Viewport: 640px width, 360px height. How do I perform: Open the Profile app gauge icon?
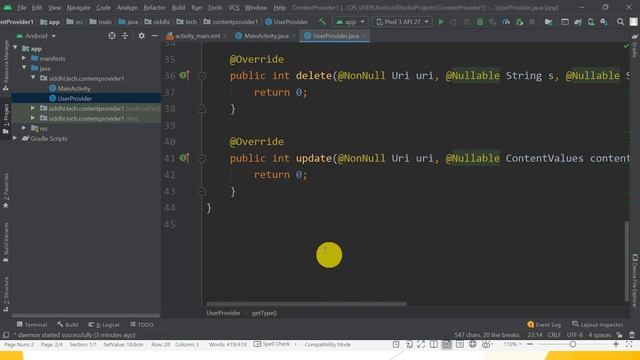pos(506,22)
